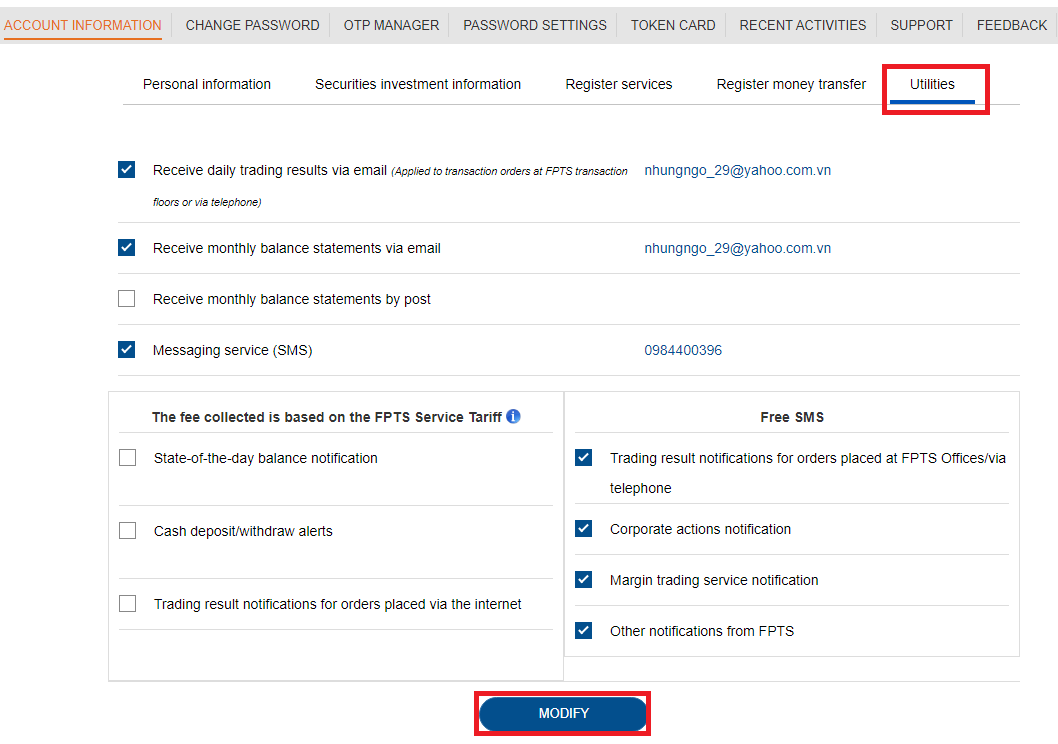Toggle Margin trading service notification checkbox
1058x744 pixels.
point(584,579)
